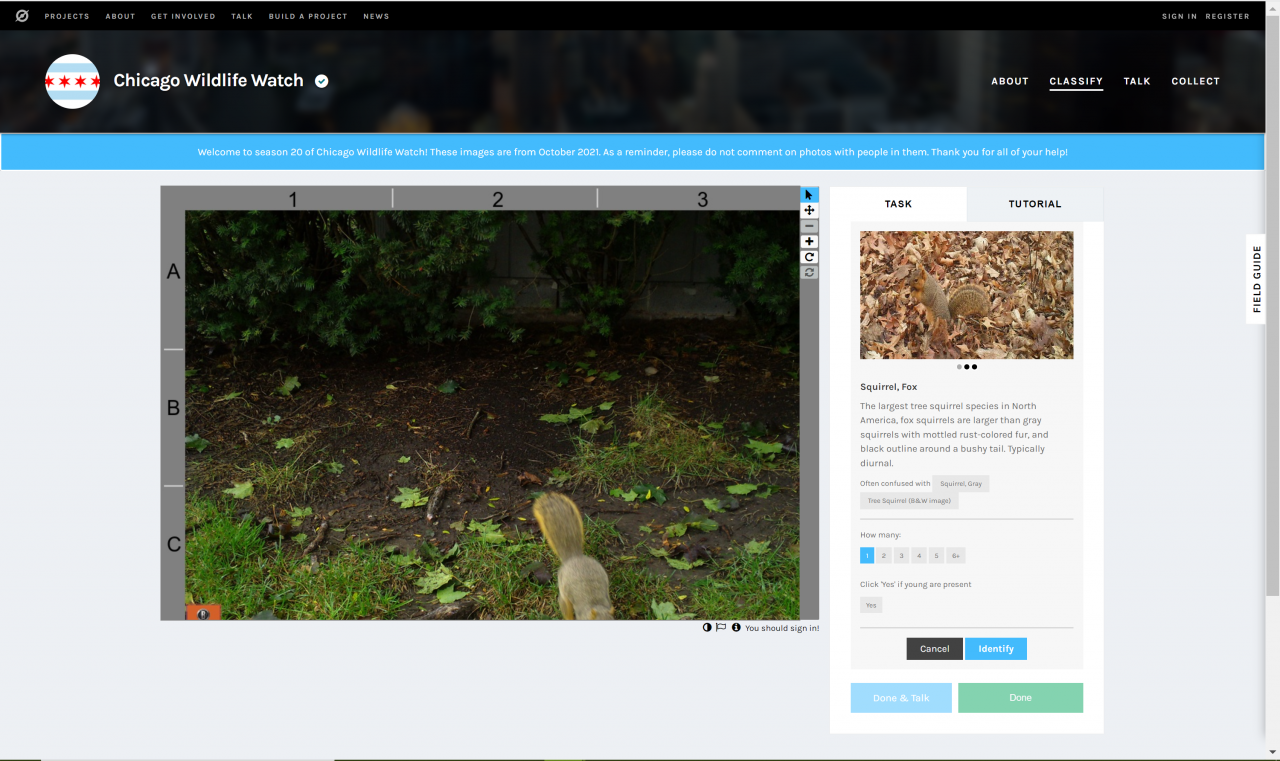
Task: Open top-bar About link beside Projects
Action: click(x=120, y=16)
